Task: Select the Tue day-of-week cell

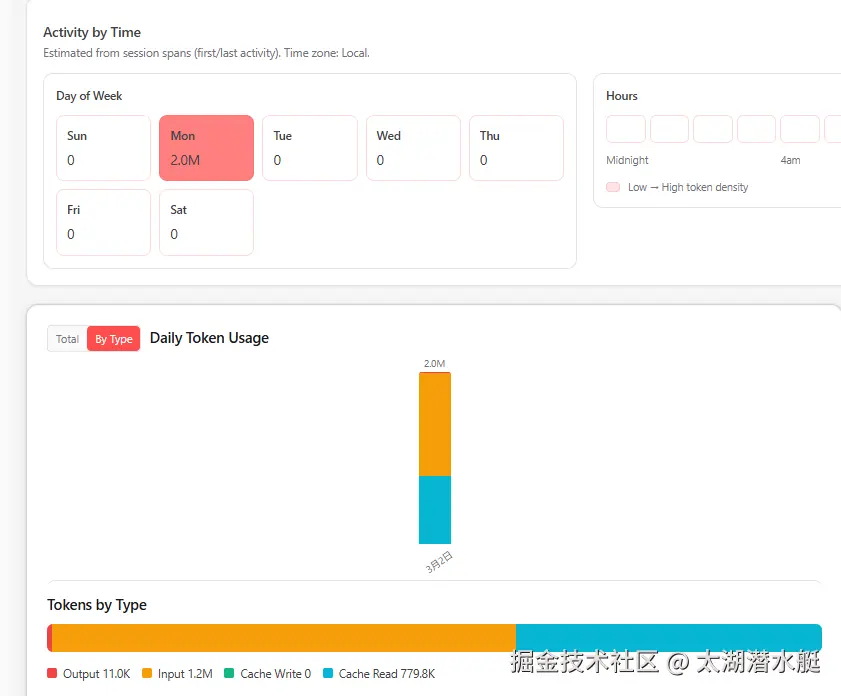Action: (x=309, y=148)
